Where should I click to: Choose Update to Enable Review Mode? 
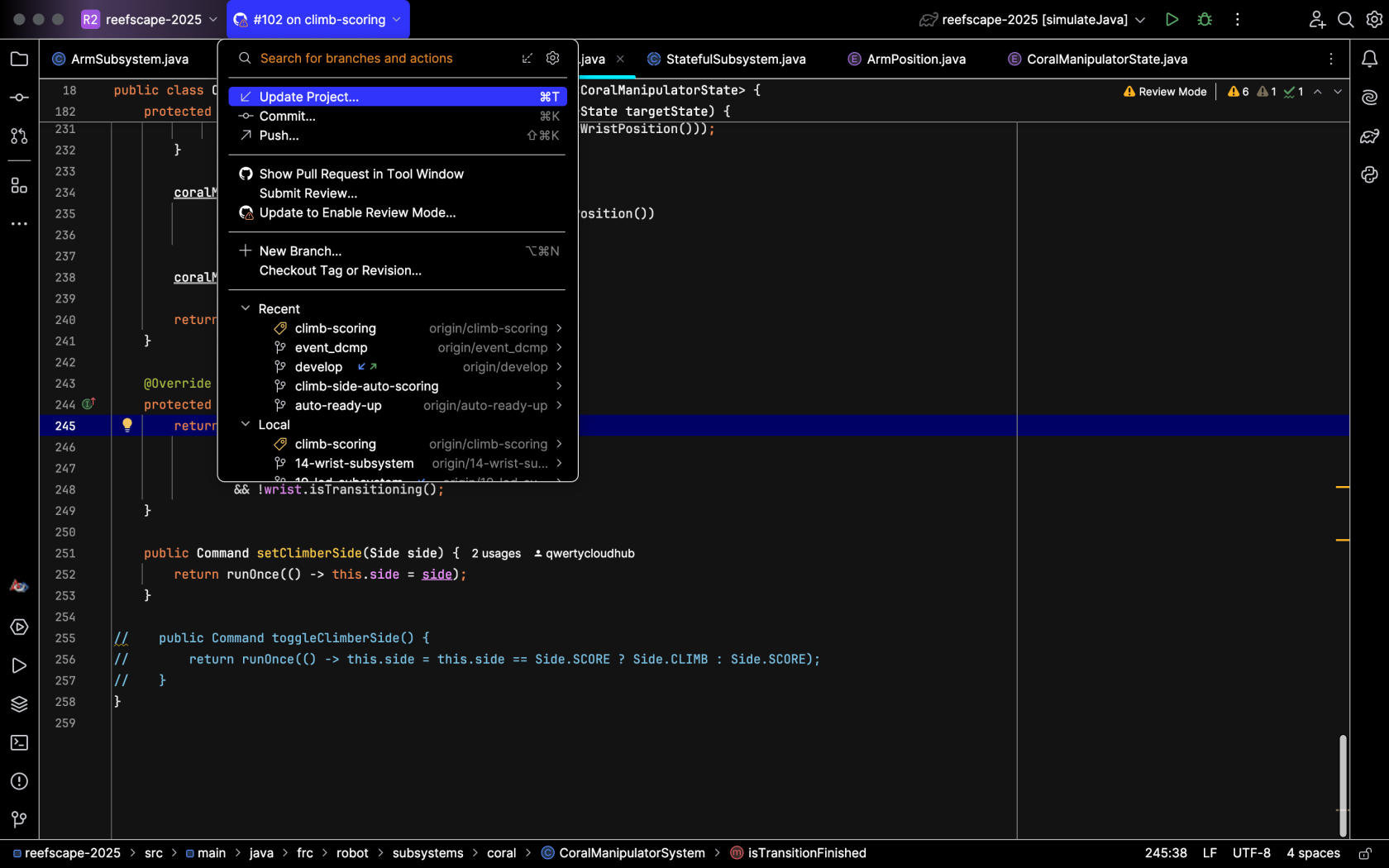[x=398, y=212]
